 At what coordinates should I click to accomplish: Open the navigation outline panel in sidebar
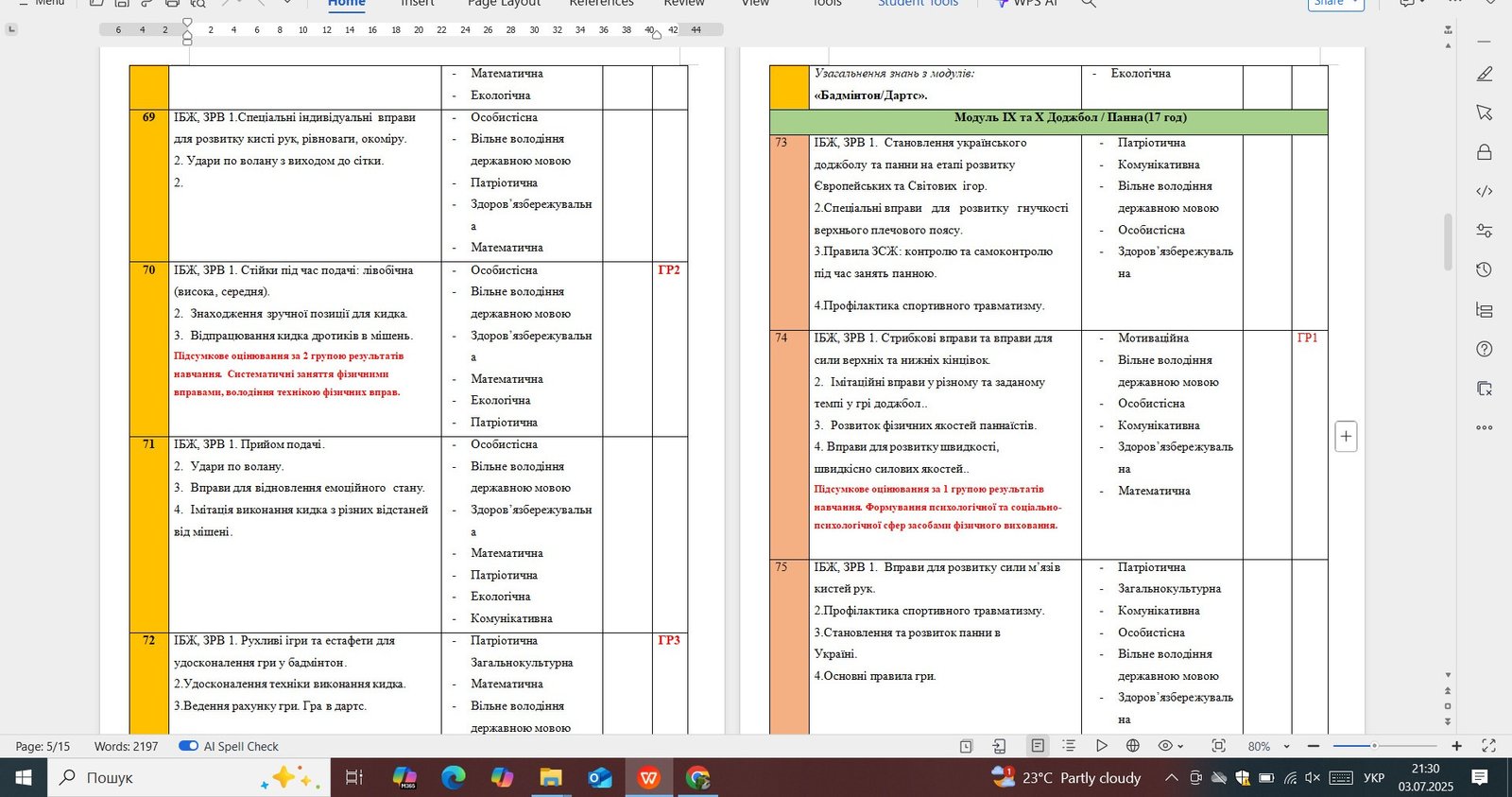point(1485,310)
